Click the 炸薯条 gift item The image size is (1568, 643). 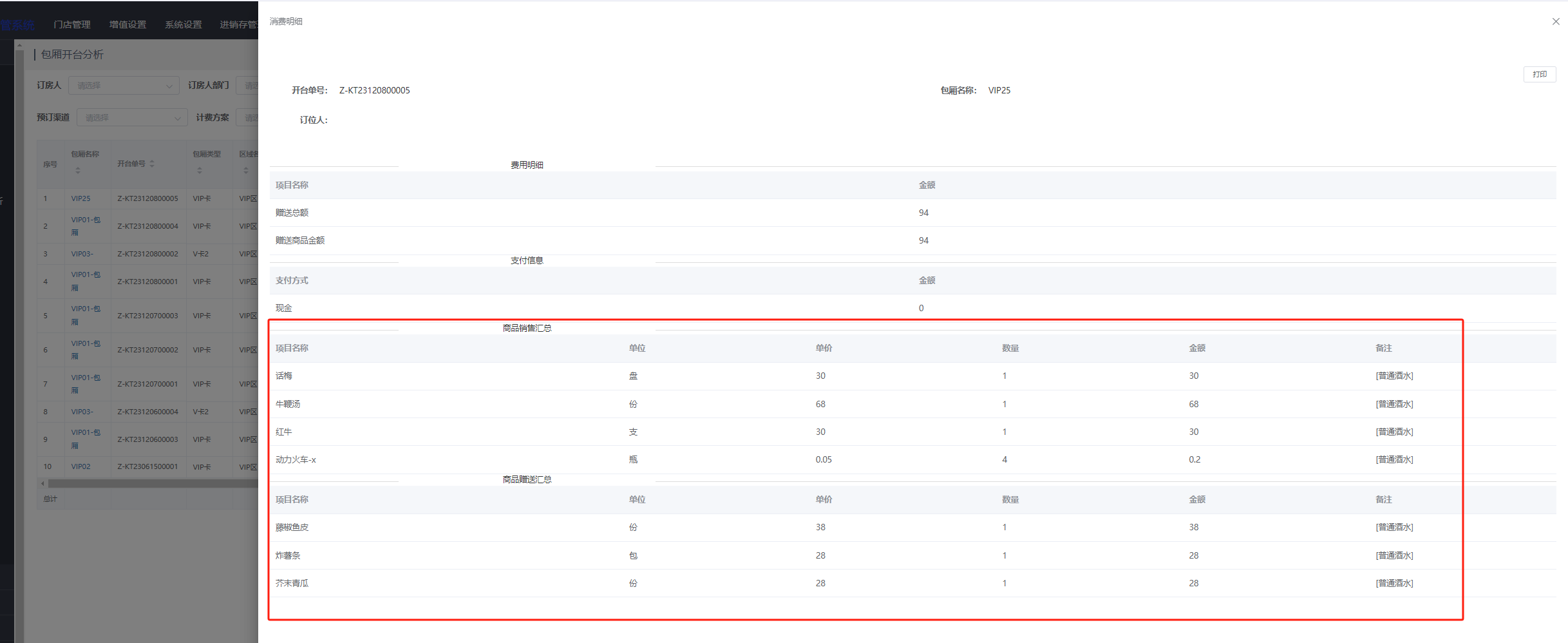[x=288, y=555]
